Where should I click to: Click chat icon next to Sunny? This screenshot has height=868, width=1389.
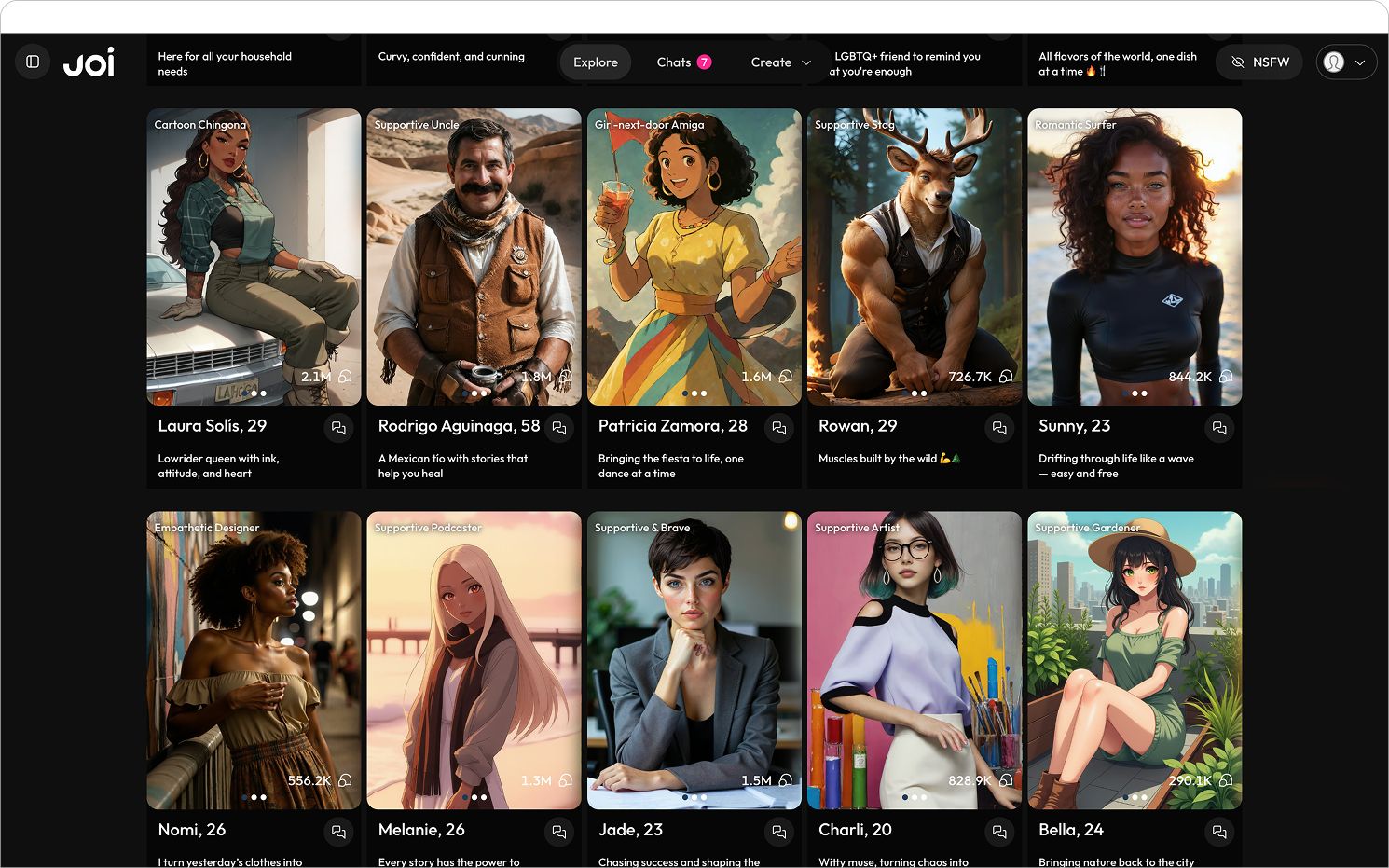pyautogui.click(x=1219, y=428)
